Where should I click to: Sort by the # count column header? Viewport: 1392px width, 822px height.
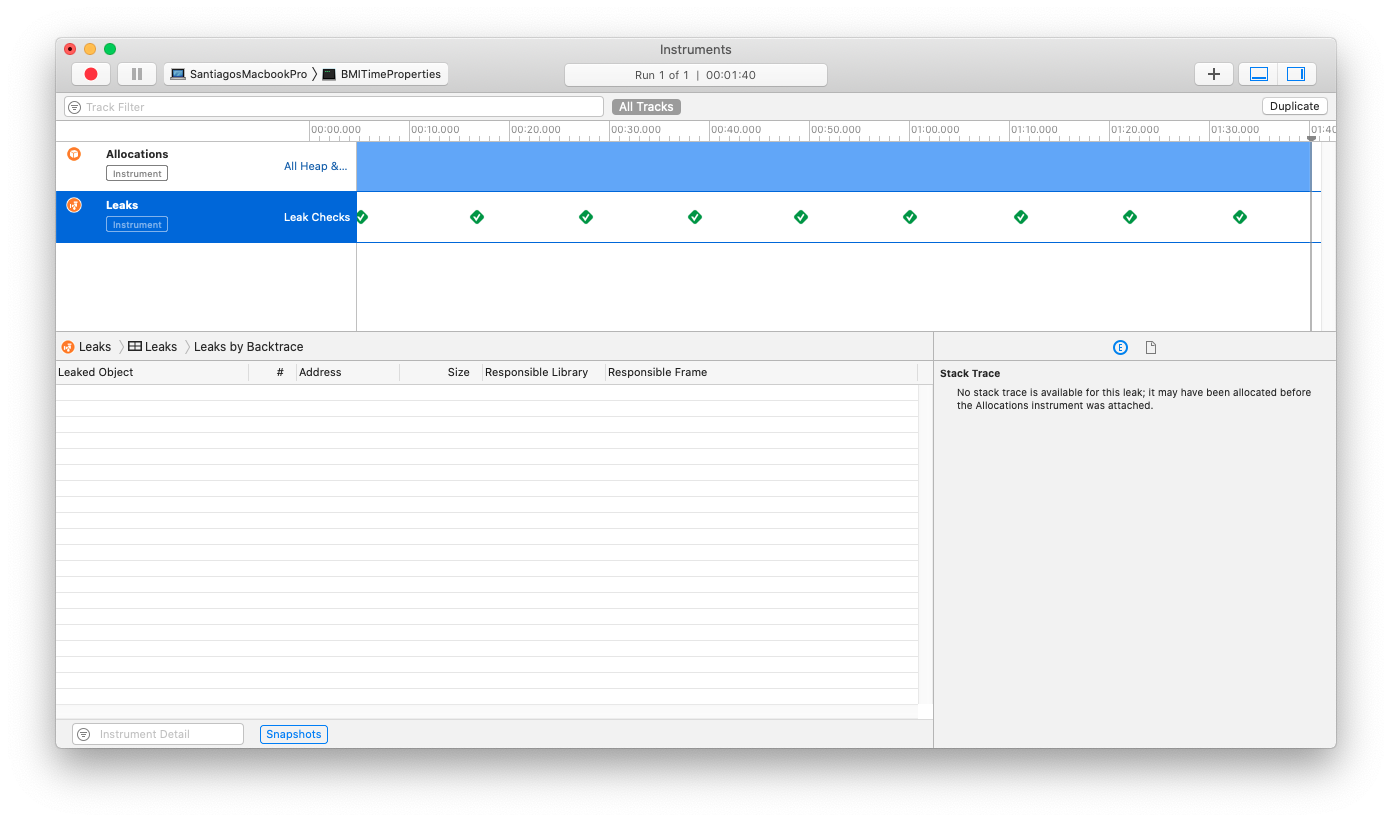273,372
